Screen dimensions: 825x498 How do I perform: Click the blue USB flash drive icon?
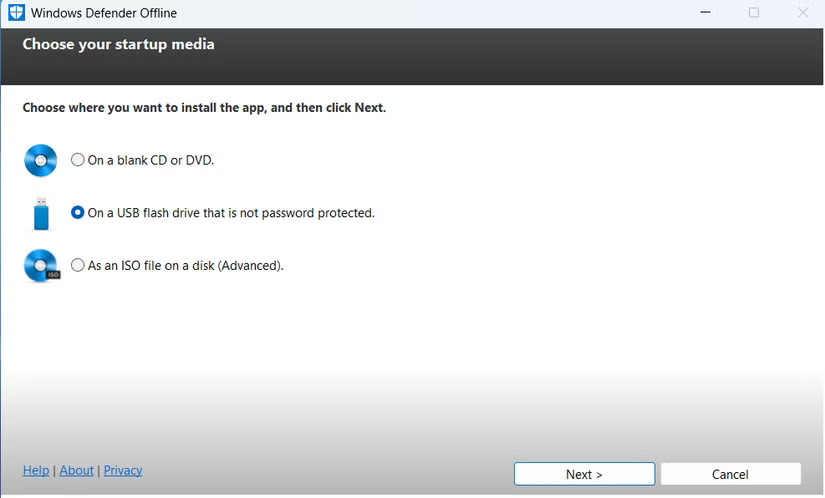click(41, 213)
